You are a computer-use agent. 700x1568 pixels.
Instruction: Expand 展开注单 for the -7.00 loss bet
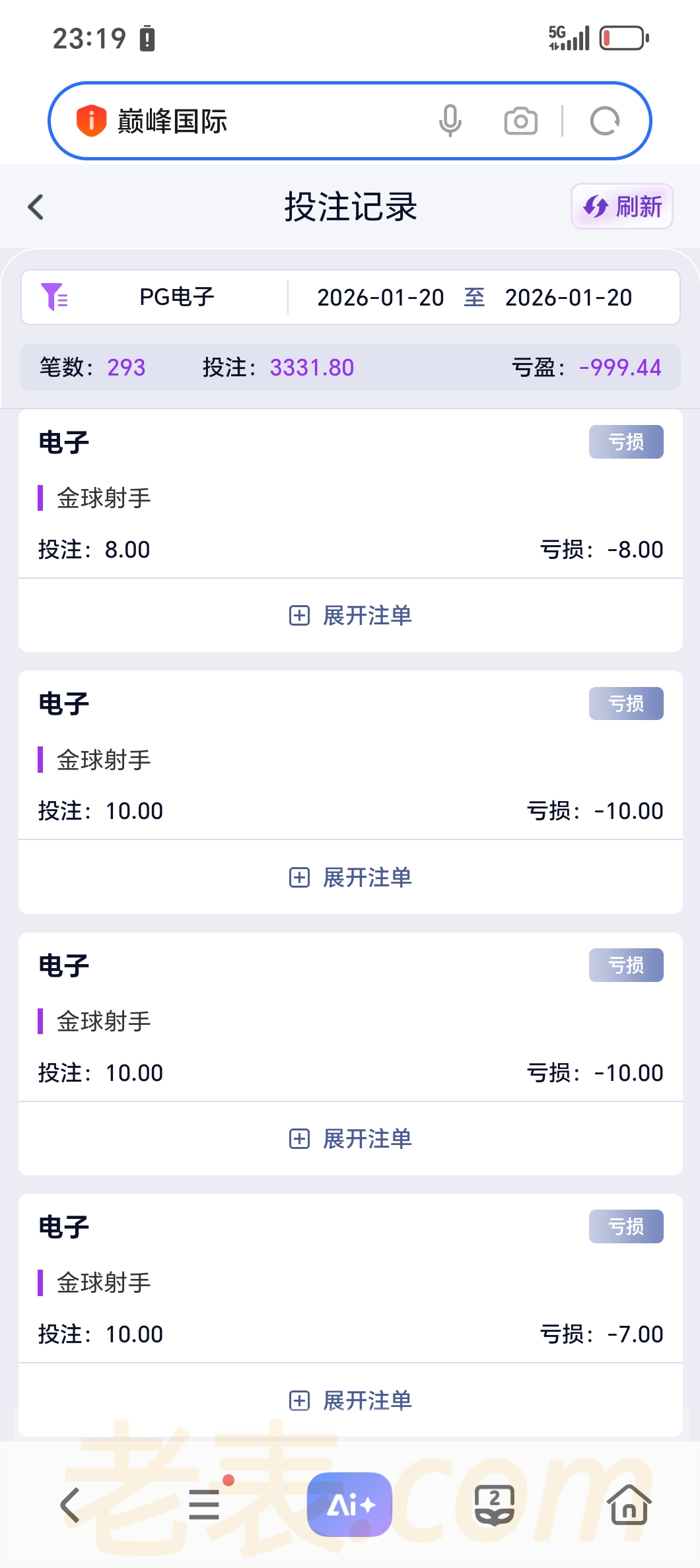[351, 1400]
